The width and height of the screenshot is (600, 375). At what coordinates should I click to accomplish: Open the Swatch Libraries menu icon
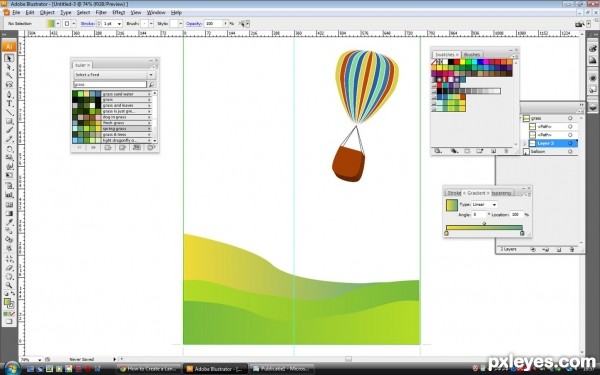[438, 151]
